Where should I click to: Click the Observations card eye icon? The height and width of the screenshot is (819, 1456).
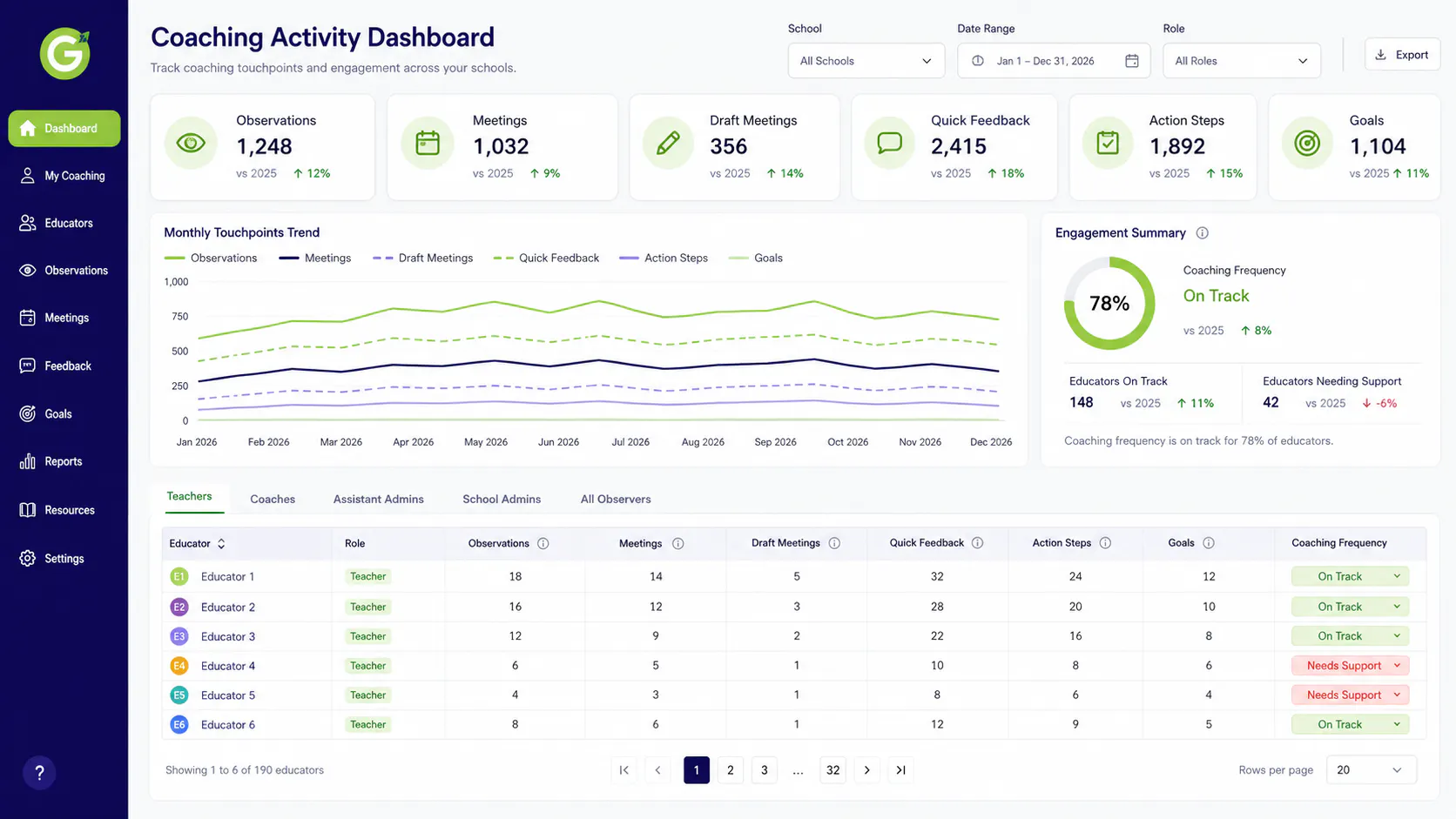(191, 143)
